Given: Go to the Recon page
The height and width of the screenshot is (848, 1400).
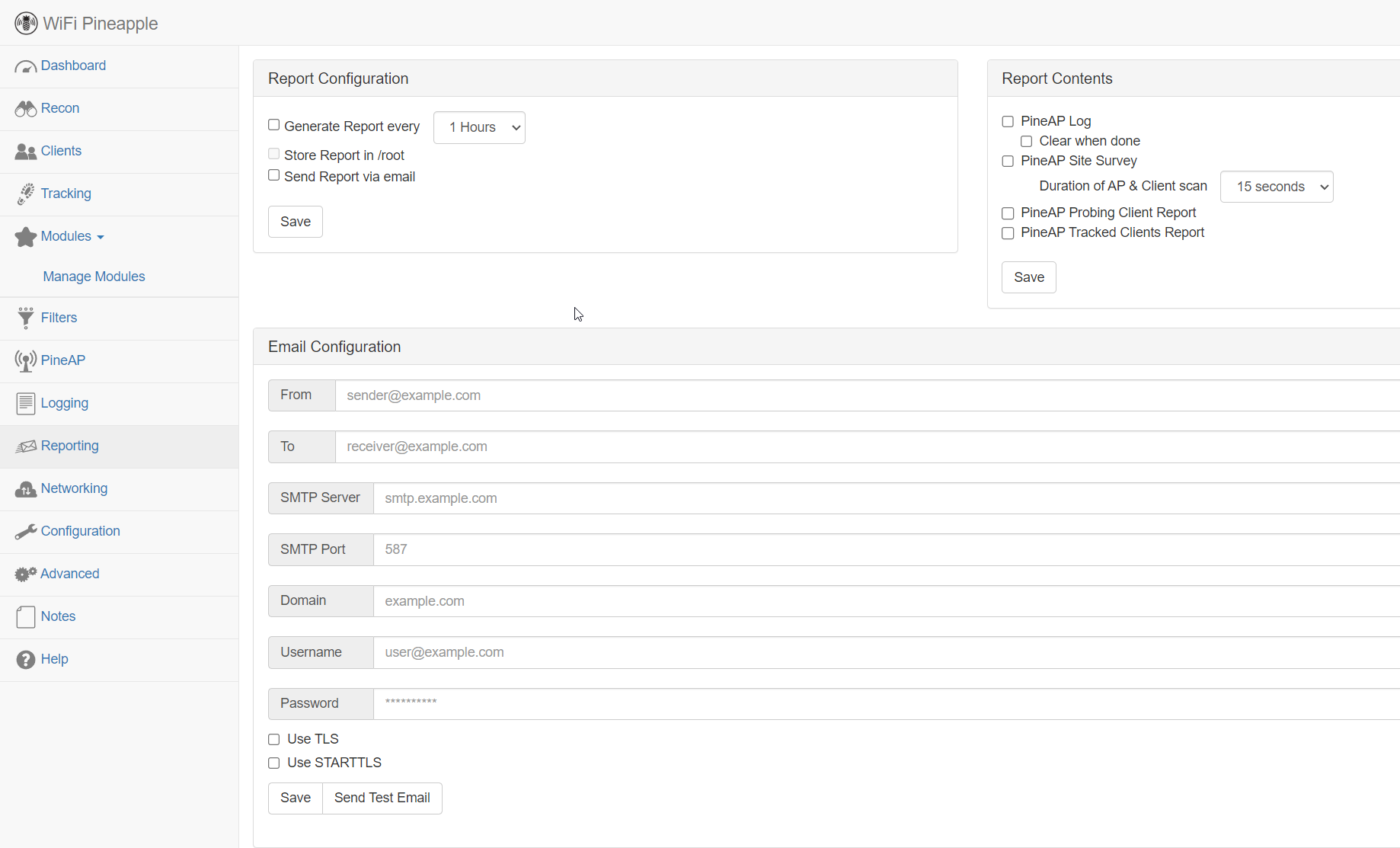Looking at the screenshot, I should point(60,108).
